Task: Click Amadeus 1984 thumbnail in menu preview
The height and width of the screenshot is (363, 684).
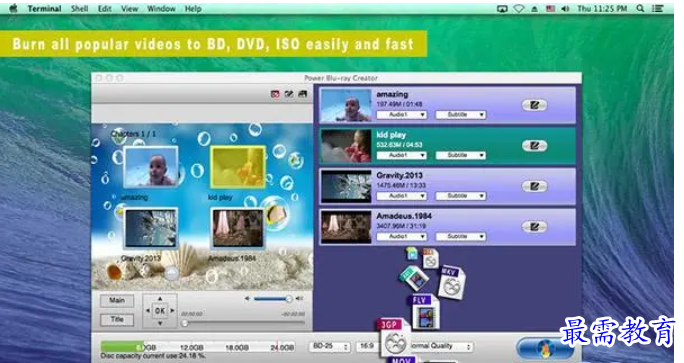Action: 238,228
